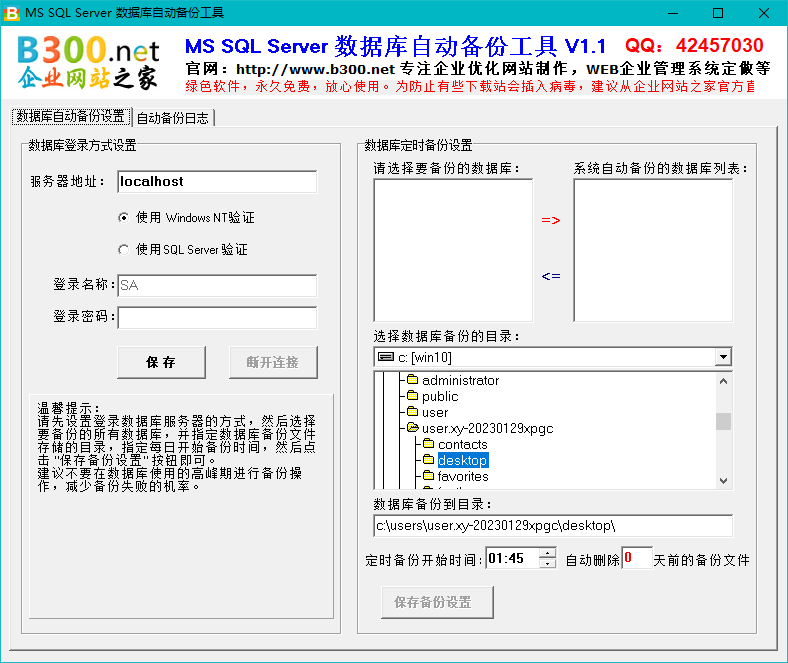Click folder tree scrollbar up arrow
The width and height of the screenshot is (788, 663).
pyautogui.click(x=723, y=381)
